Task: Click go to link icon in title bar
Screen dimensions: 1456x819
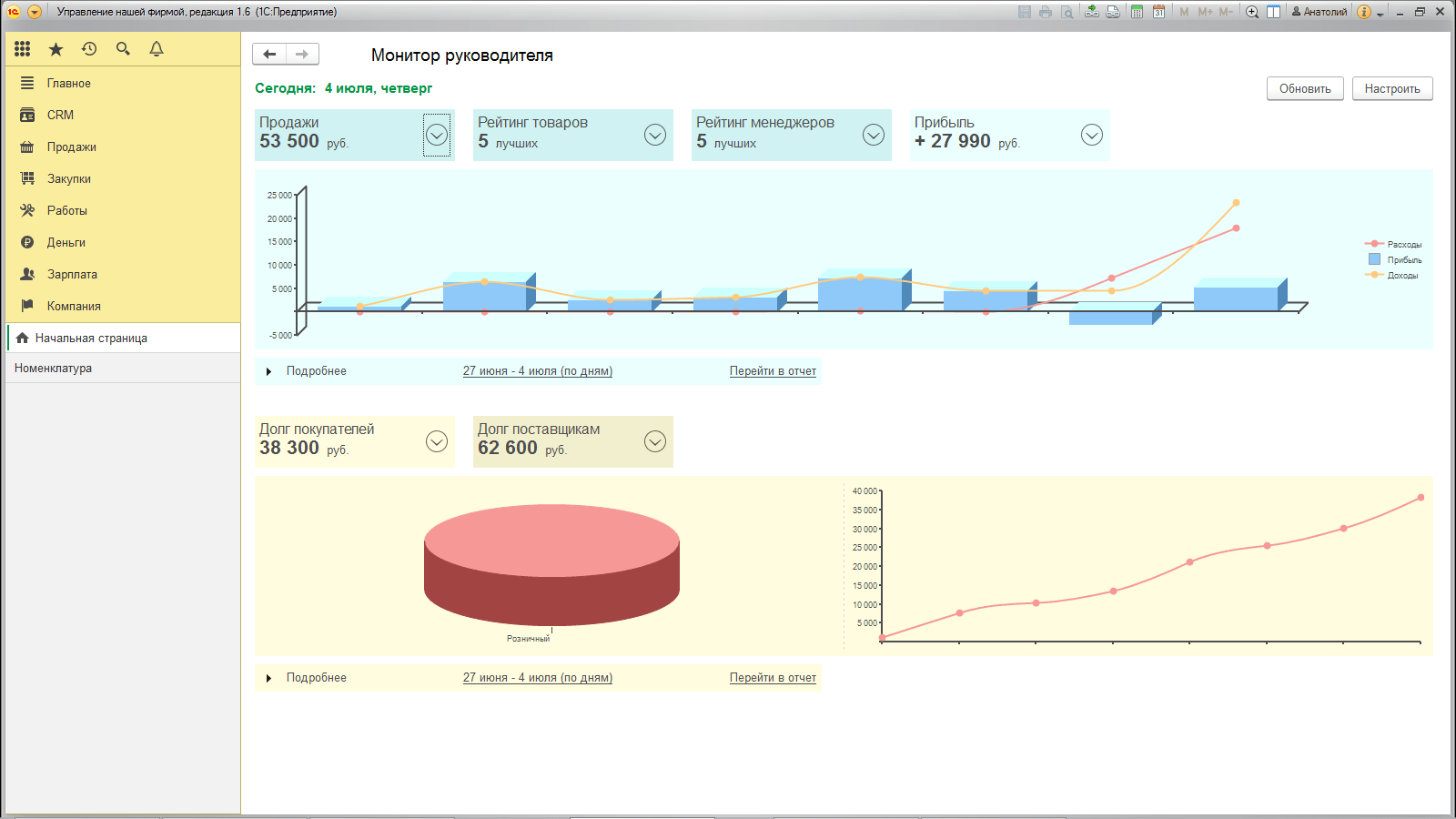Action: (x=1112, y=12)
